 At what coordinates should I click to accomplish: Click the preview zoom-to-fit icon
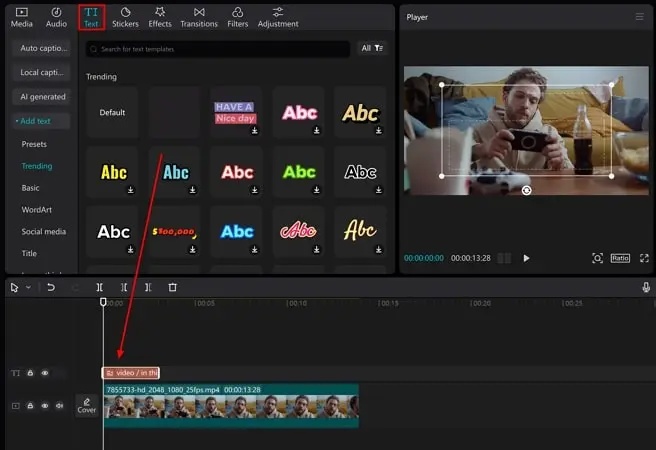[597, 258]
